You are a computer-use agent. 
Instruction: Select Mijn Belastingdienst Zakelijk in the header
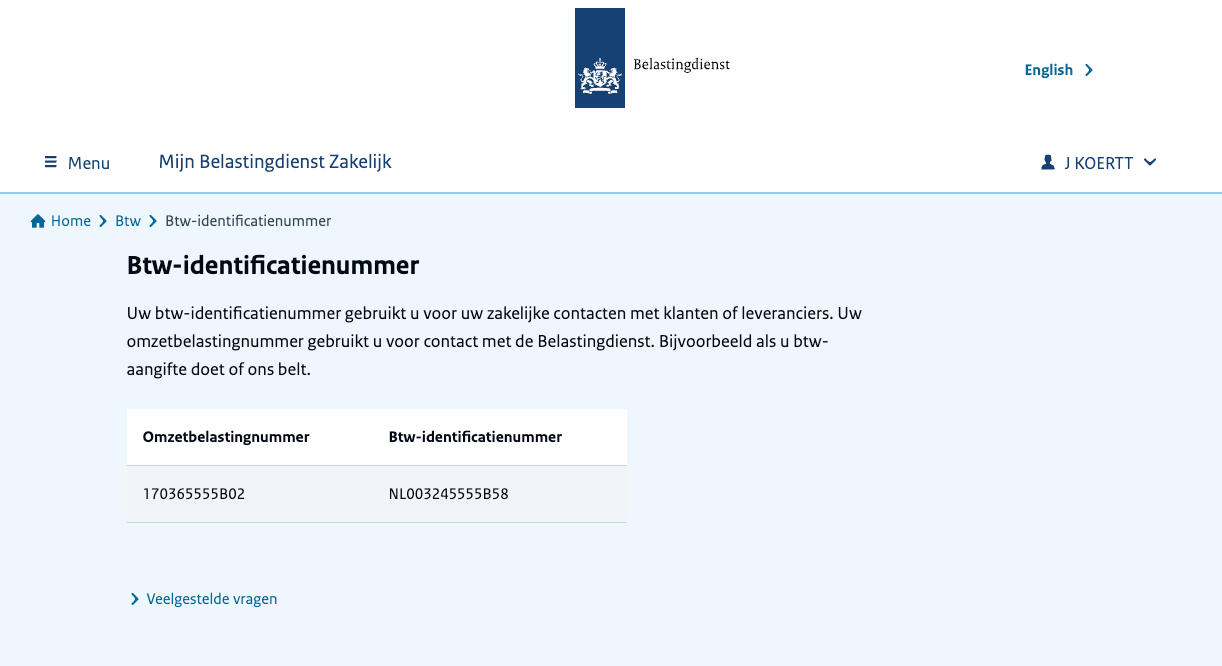click(275, 161)
